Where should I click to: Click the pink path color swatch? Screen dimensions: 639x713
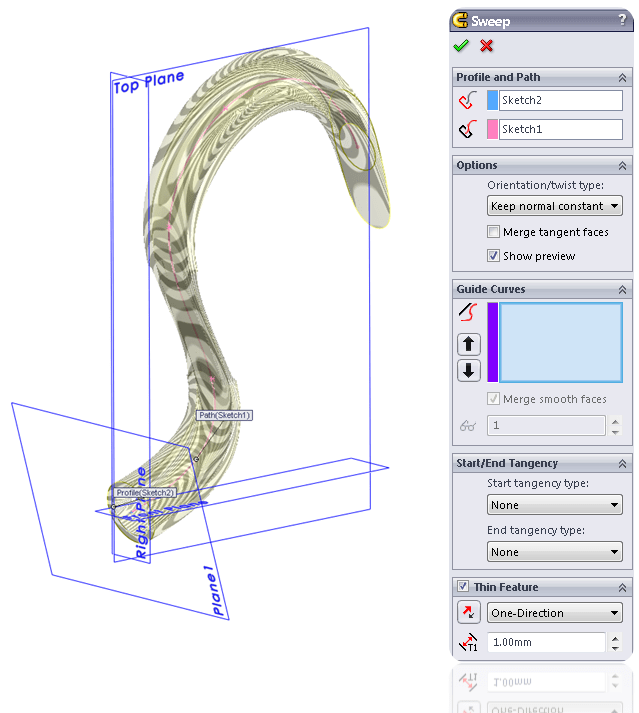[492, 129]
